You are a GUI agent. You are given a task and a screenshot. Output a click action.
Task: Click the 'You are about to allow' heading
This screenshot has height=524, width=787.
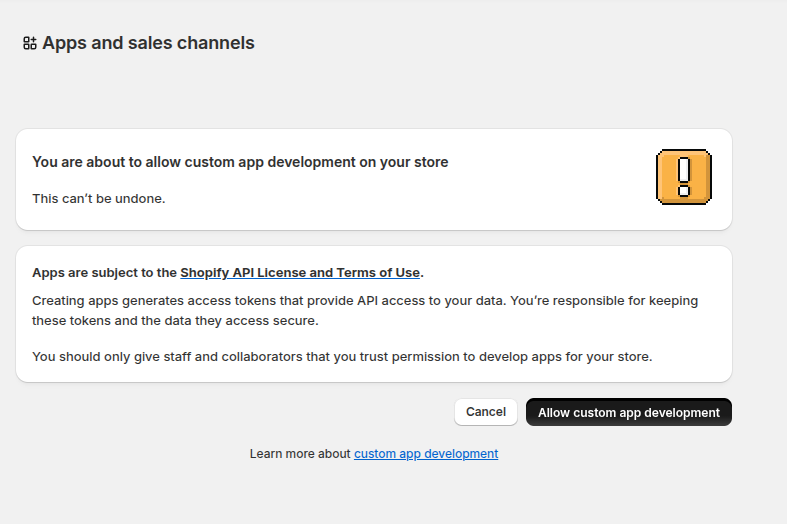pyautogui.click(x=240, y=161)
